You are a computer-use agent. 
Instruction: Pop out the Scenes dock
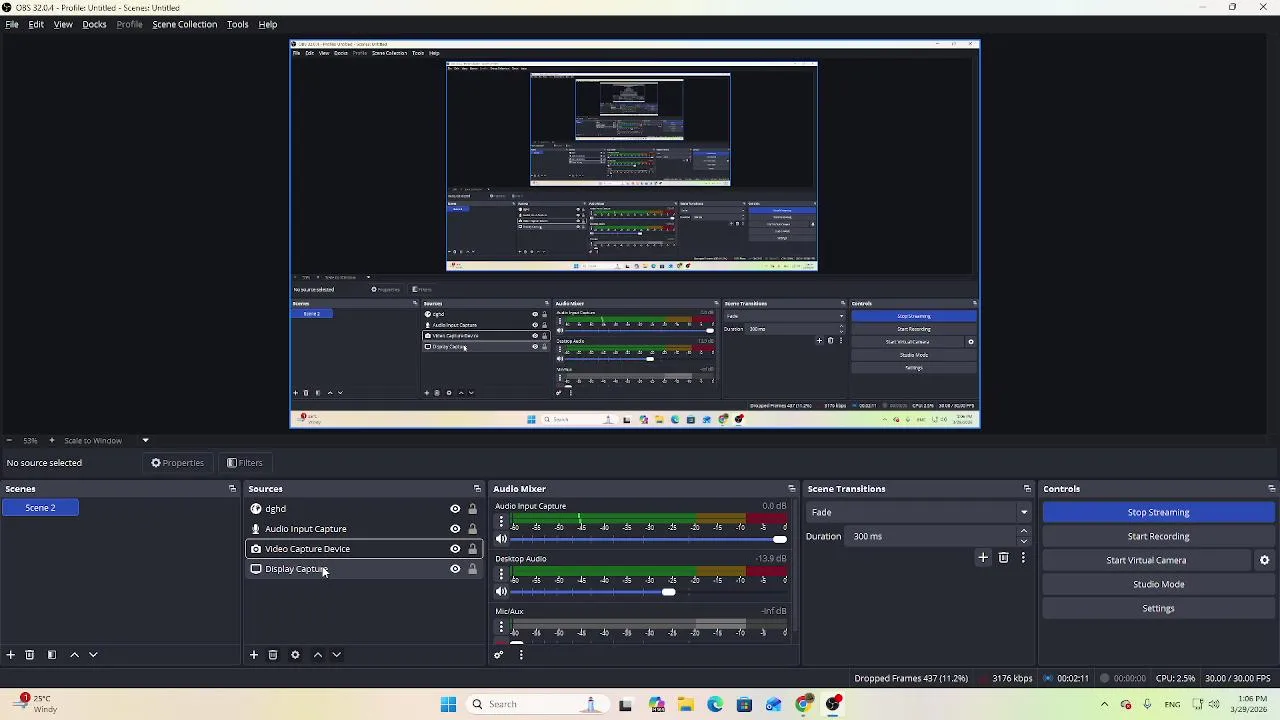(232, 489)
